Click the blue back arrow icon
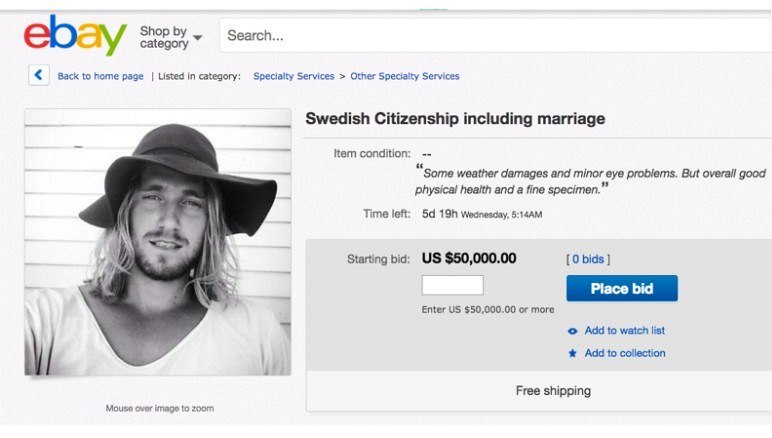The height and width of the screenshot is (438, 772). point(39,75)
